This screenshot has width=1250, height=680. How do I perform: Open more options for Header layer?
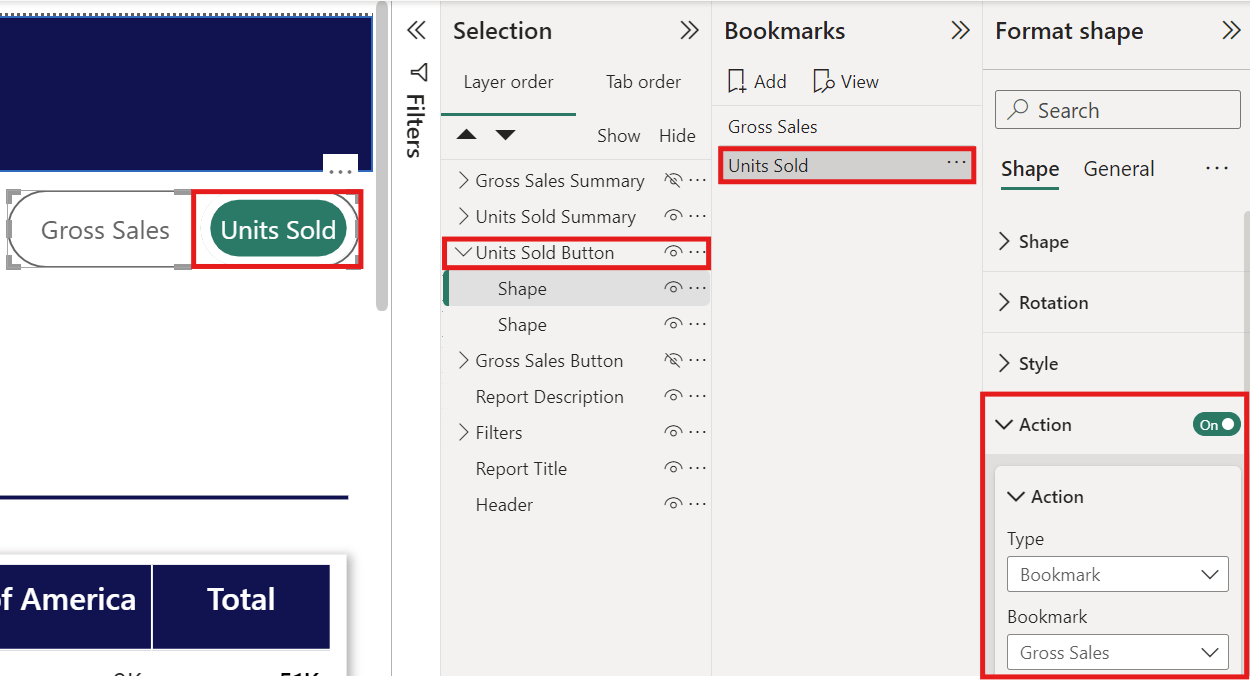tap(698, 505)
